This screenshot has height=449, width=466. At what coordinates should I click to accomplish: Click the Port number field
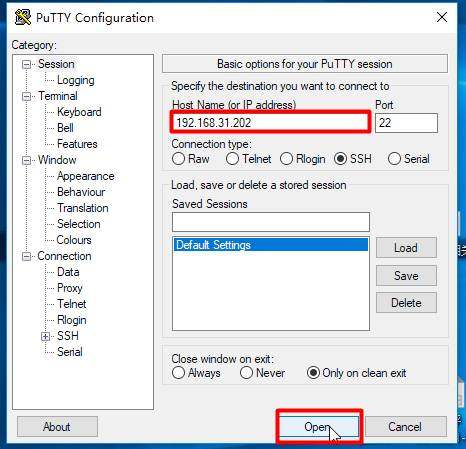pyautogui.click(x=406, y=123)
